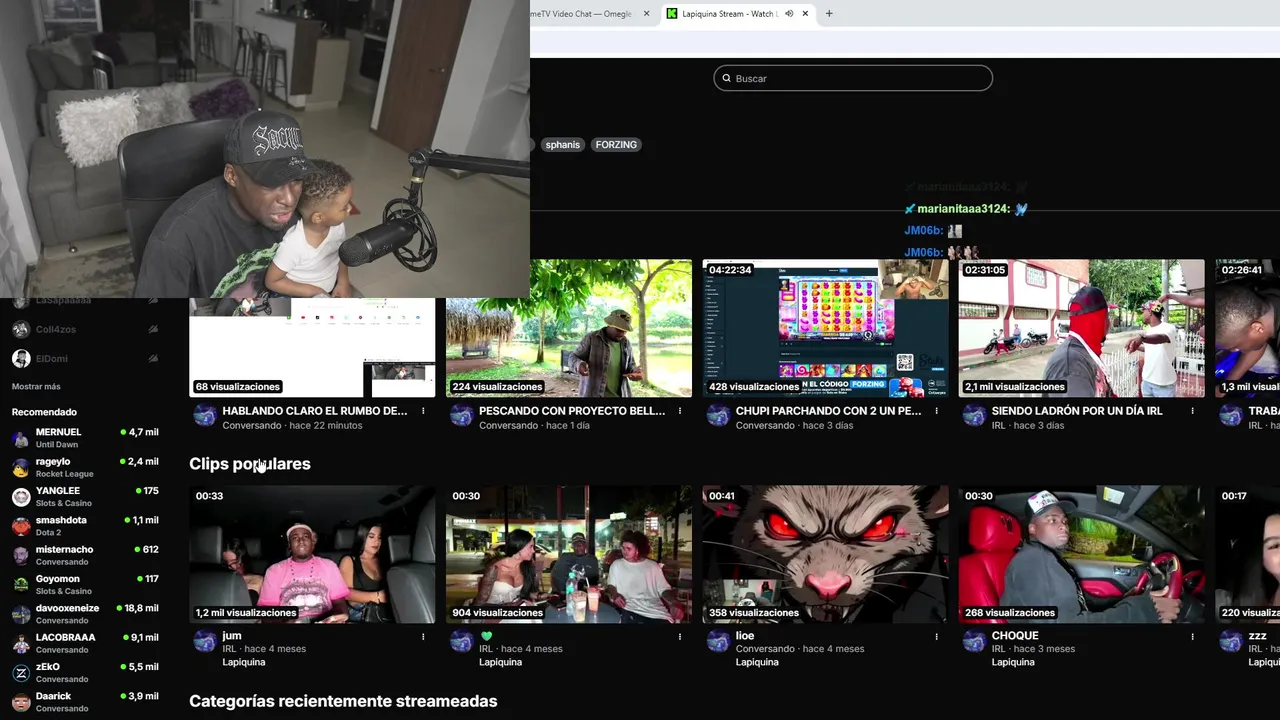Click marianitaaa3124 username in chat
The image size is (1280, 720).
963,209
